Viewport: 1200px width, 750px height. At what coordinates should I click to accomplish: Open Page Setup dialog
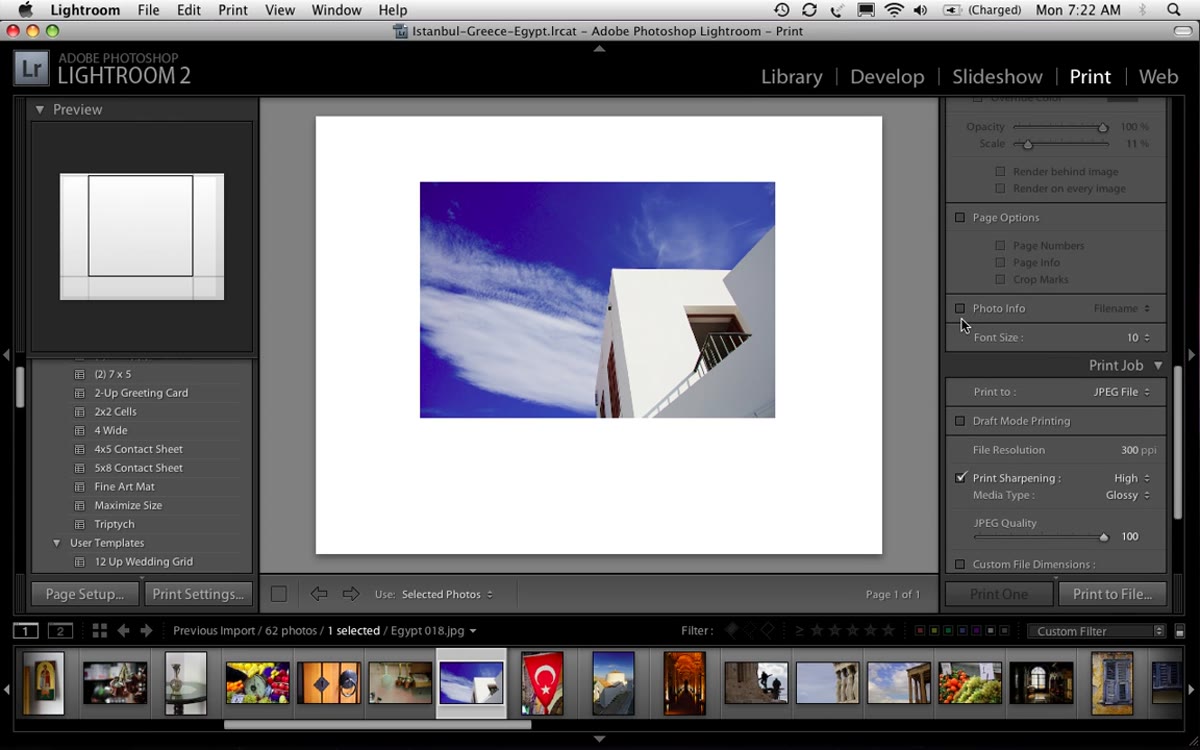tap(85, 594)
